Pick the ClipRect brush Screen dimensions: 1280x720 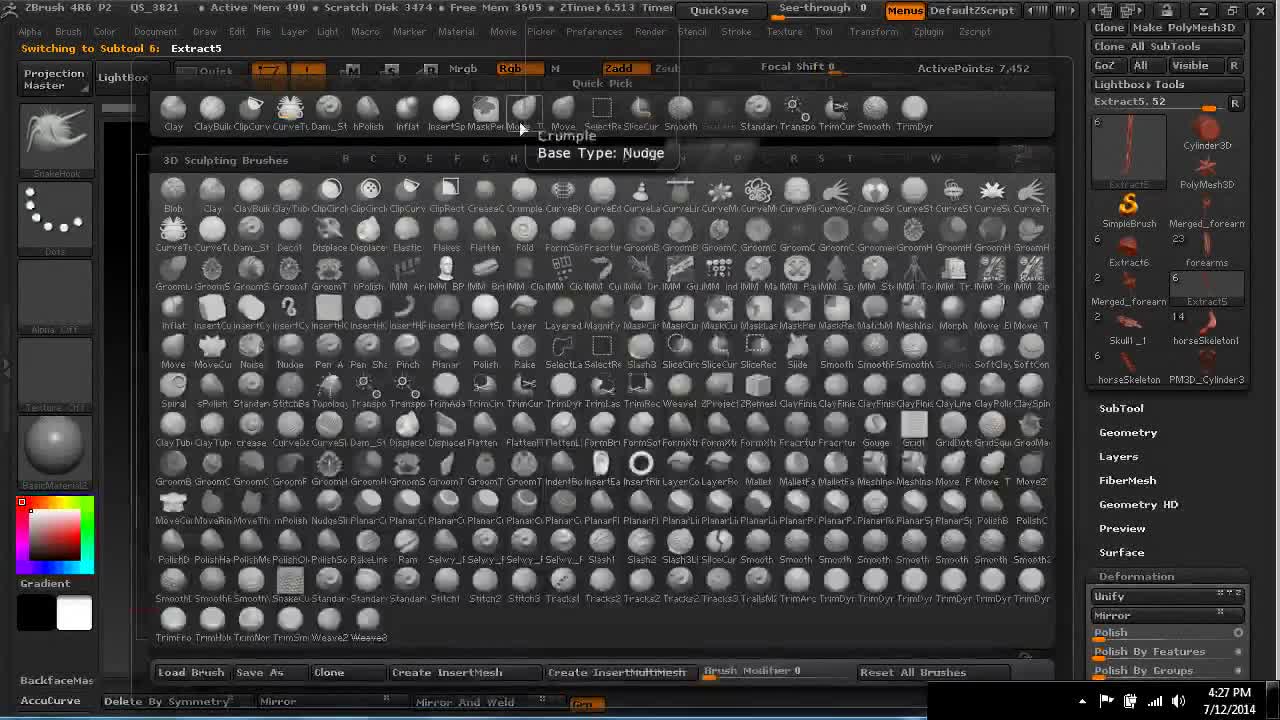[x=446, y=194]
